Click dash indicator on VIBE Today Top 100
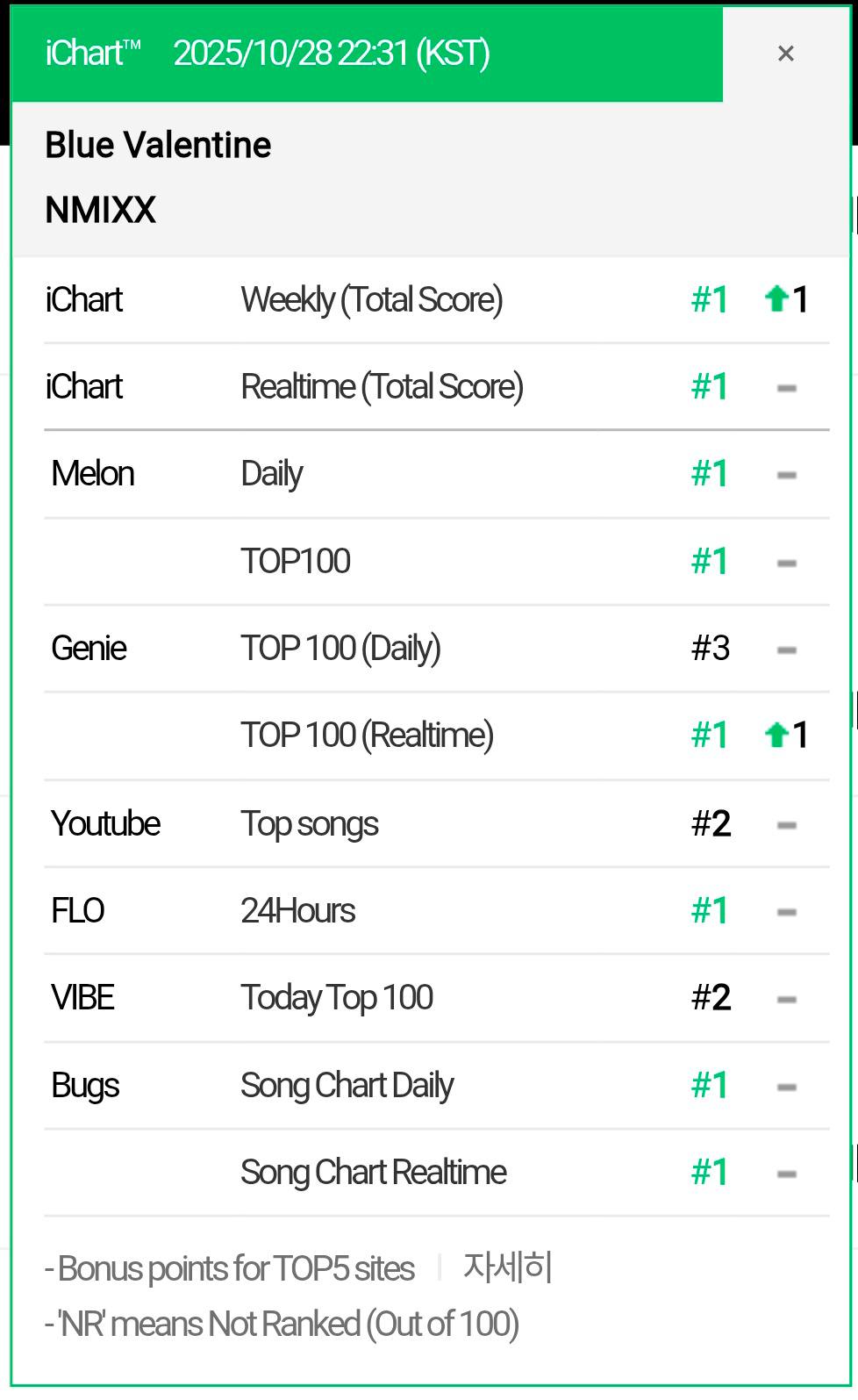The width and height of the screenshot is (858, 1400). pos(787,999)
